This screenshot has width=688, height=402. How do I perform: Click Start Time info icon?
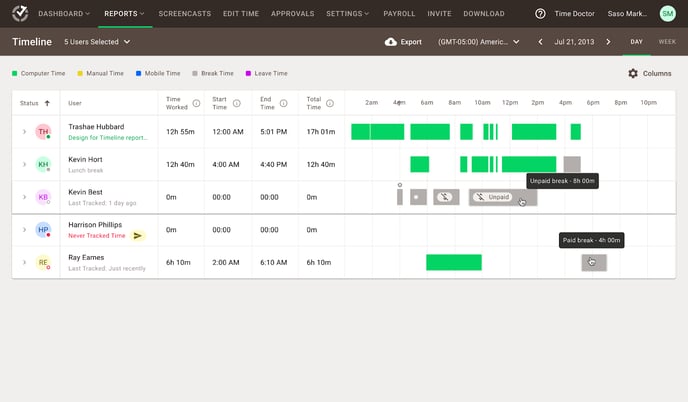tap(236, 103)
